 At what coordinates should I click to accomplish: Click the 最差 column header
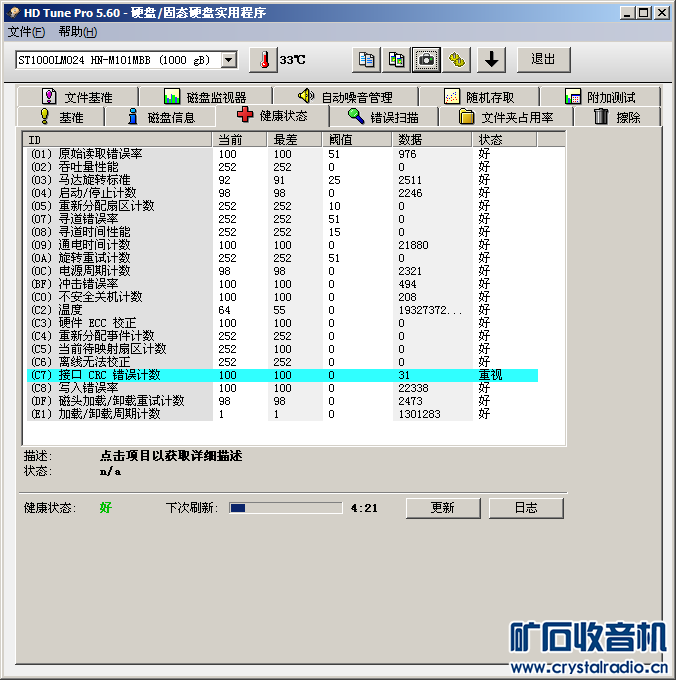click(294, 140)
